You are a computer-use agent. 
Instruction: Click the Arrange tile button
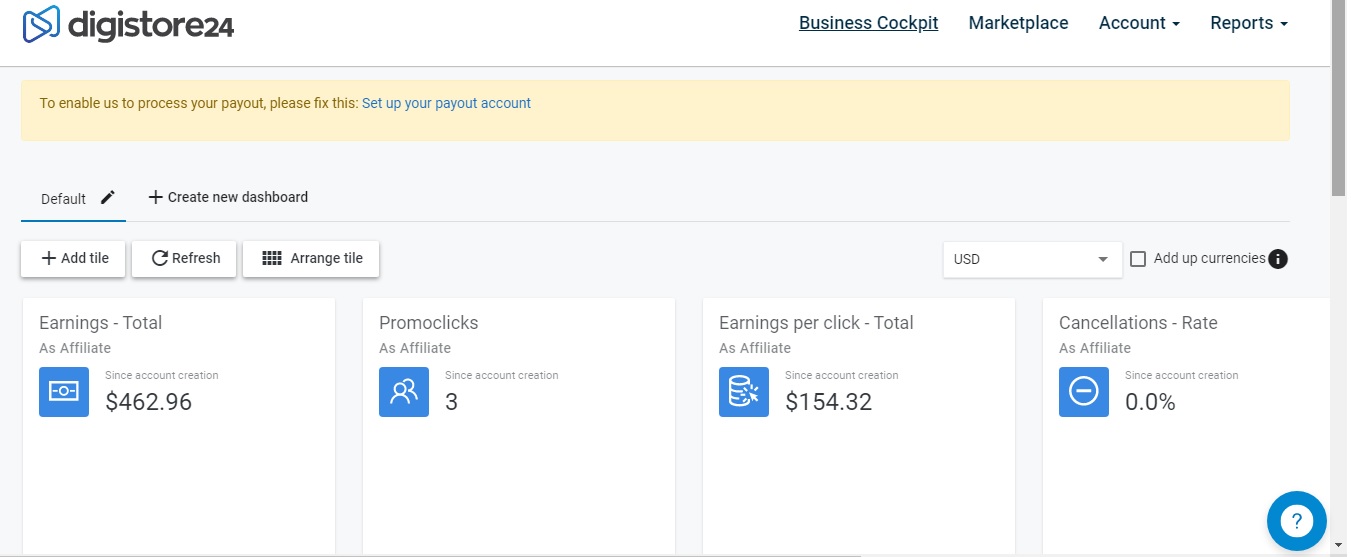tap(311, 258)
